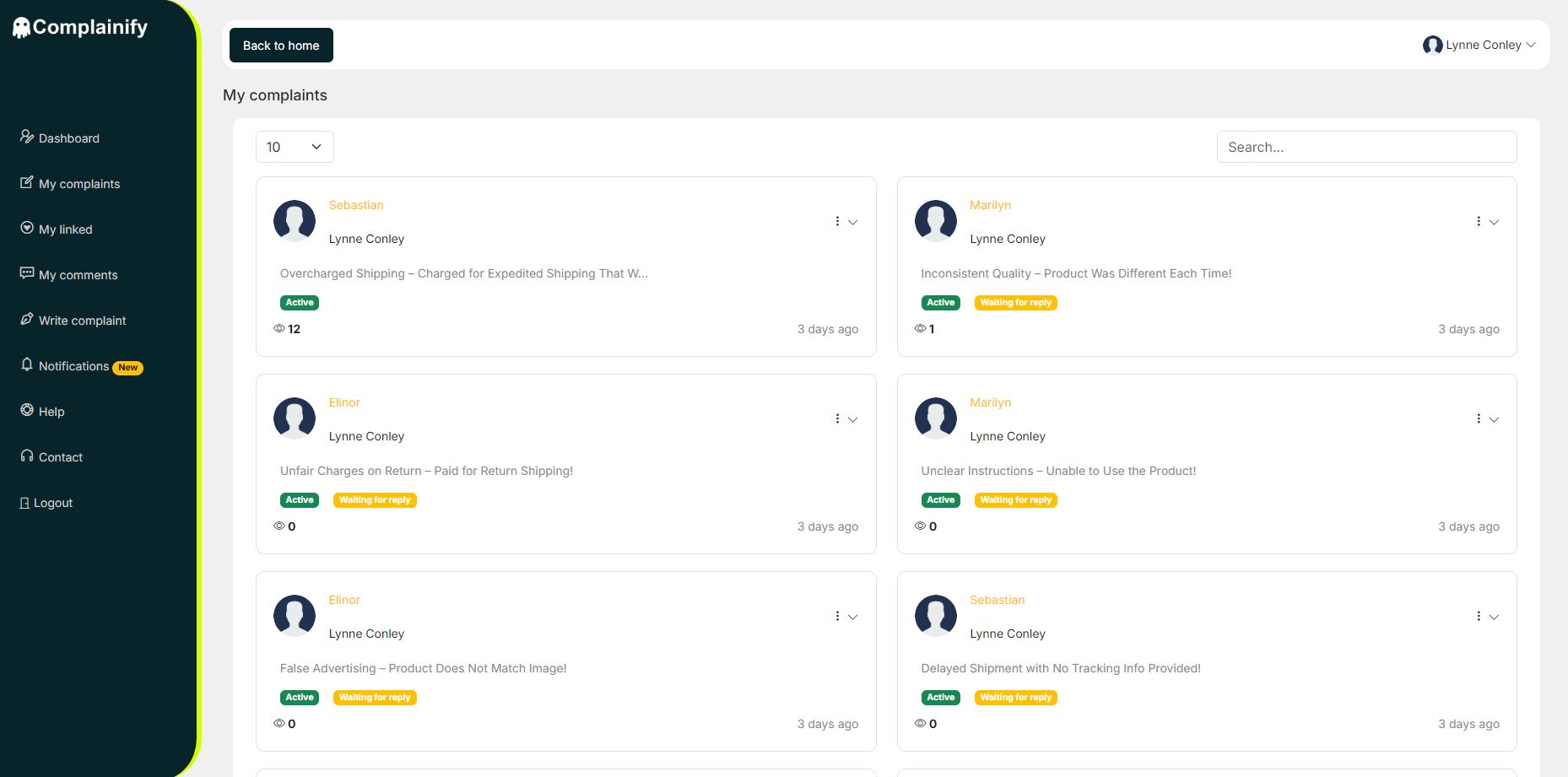Go to My comments in sidebar
The image size is (1568, 777).
(x=78, y=275)
